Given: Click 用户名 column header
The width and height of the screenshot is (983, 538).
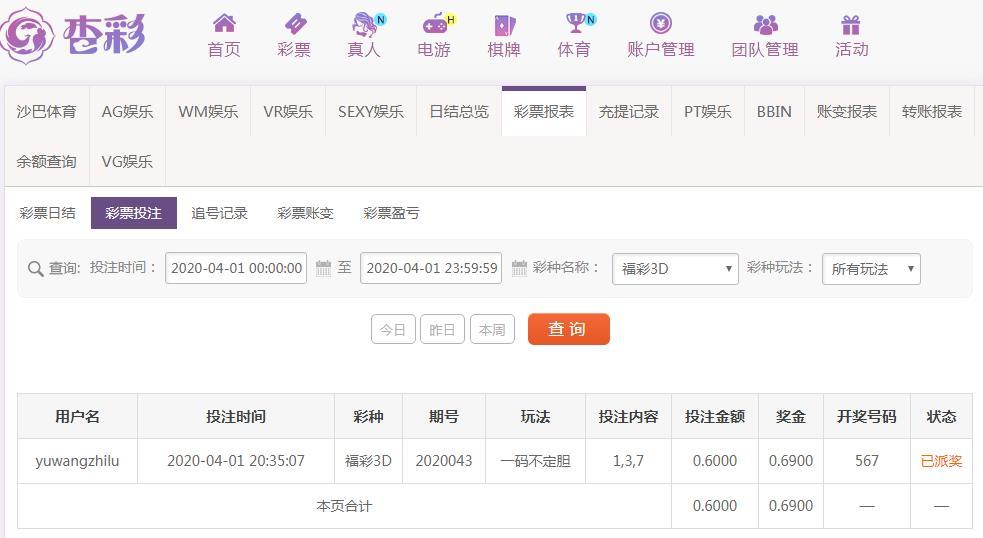Looking at the screenshot, I should coord(77,416).
